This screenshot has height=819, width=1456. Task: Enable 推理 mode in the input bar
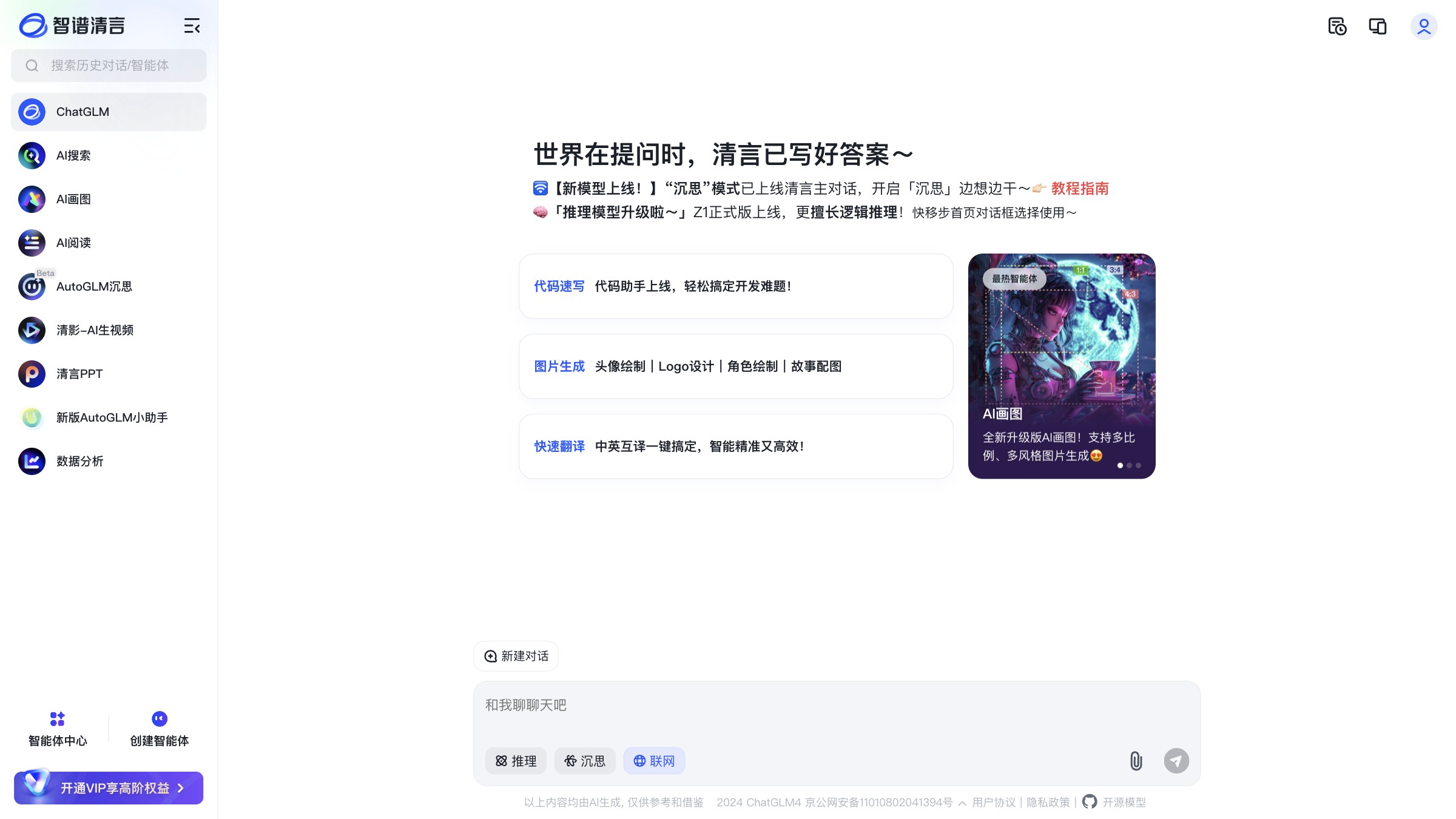pos(516,761)
